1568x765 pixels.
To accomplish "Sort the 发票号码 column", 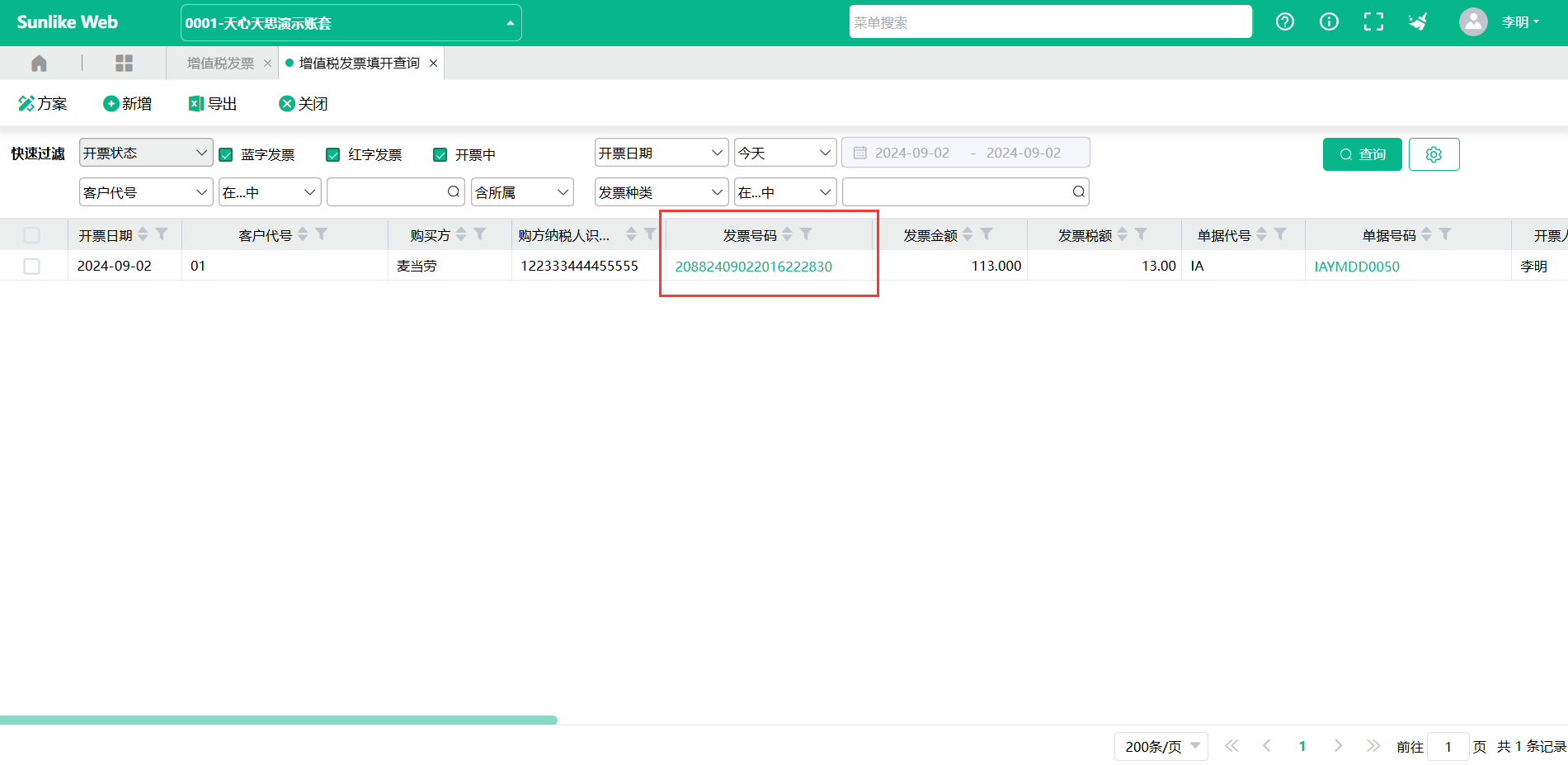I will click(788, 234).
